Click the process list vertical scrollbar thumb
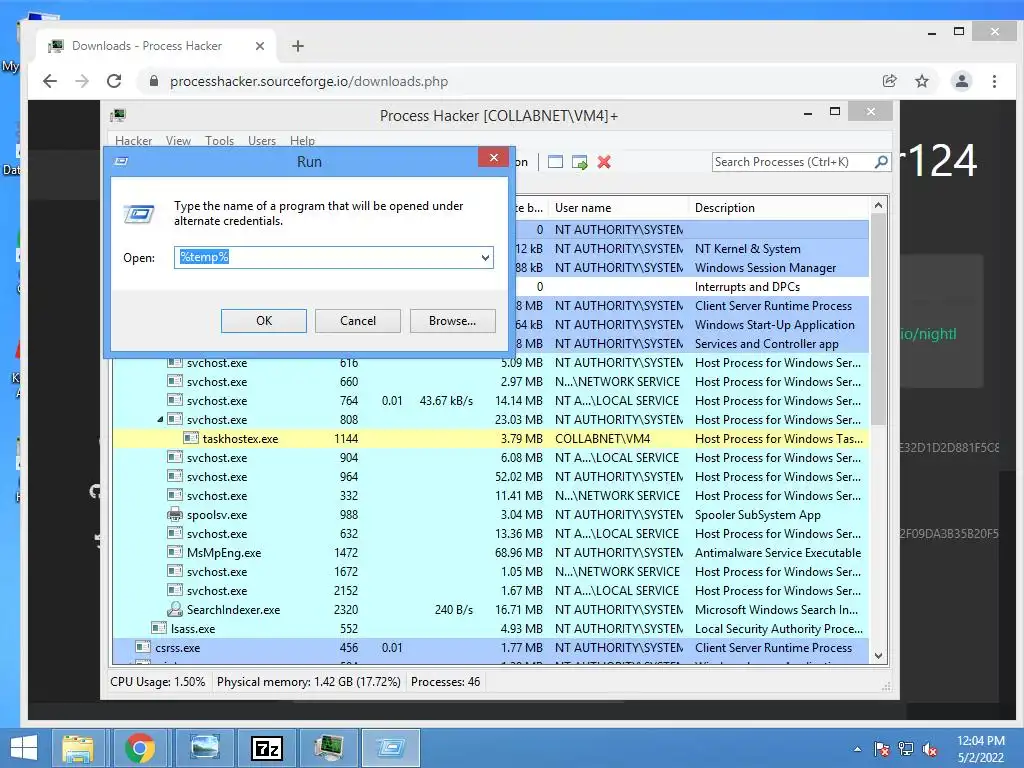1024x768 pixels. [878, 320]
